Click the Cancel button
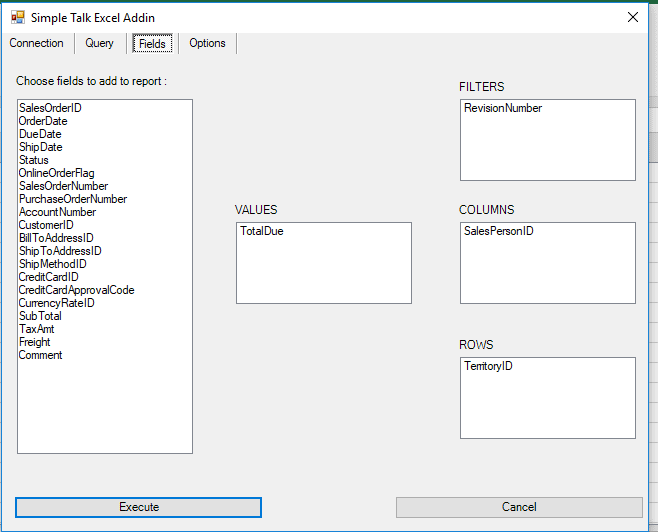Screen dimensions: 658x532 coord(519,507)
